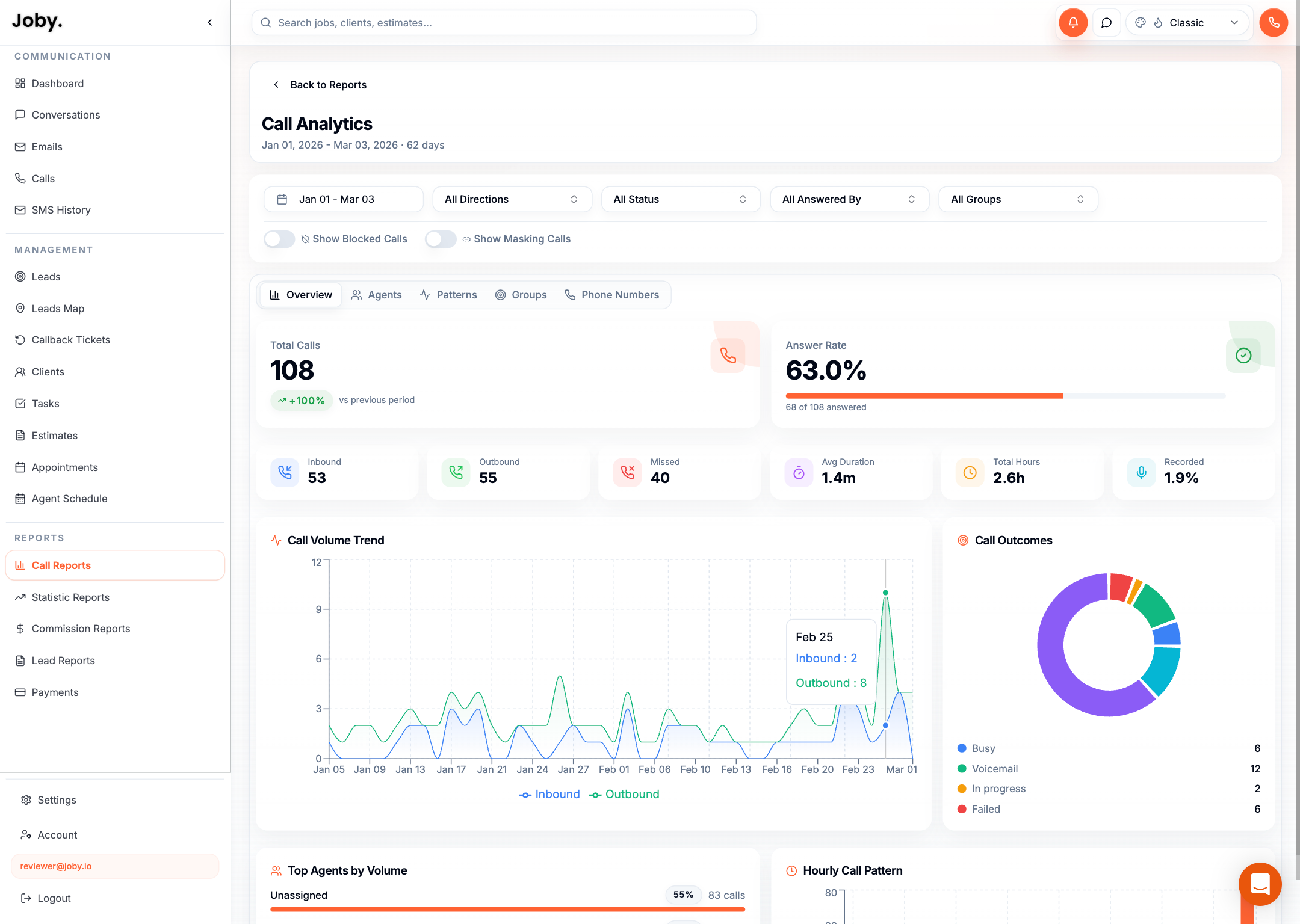
Task: Go Back to Reports
Action: coord(320,85)
